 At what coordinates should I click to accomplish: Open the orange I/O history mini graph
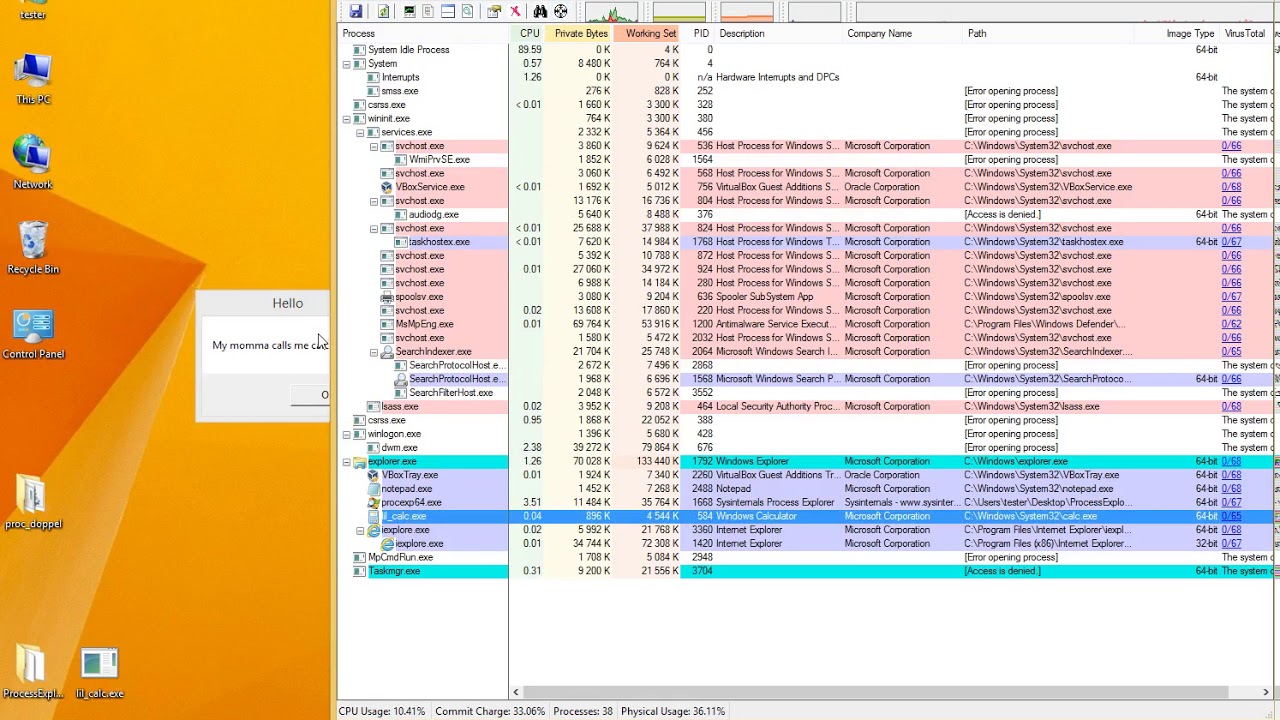coord(747,12)
